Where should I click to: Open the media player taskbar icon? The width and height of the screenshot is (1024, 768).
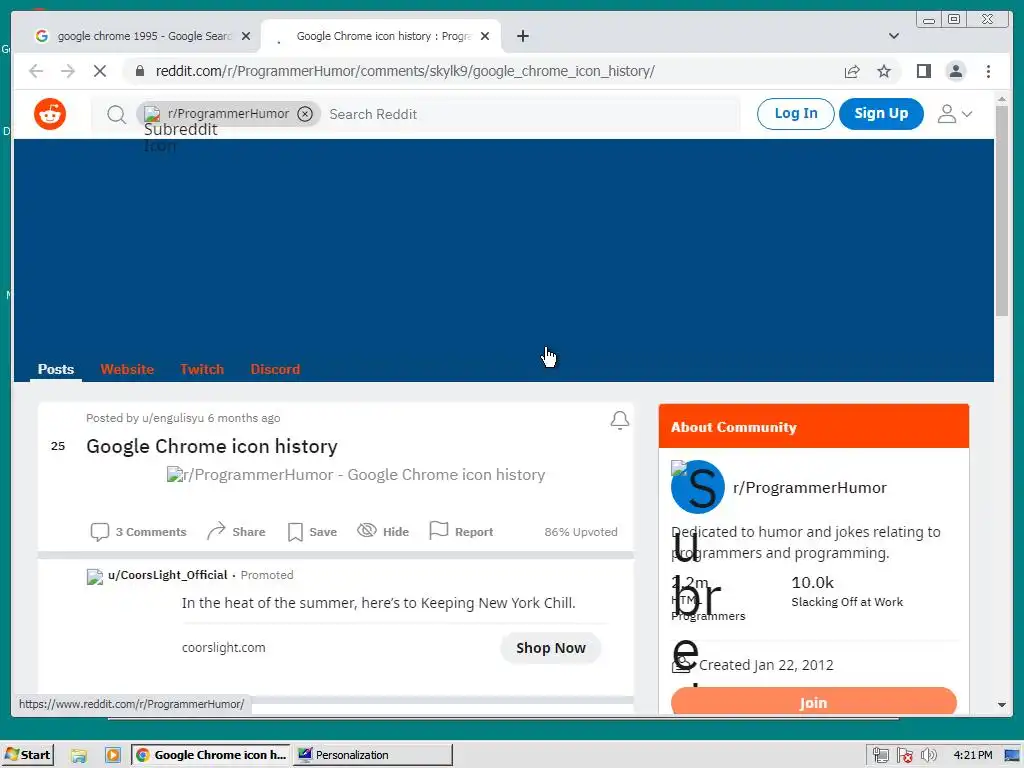112,756
